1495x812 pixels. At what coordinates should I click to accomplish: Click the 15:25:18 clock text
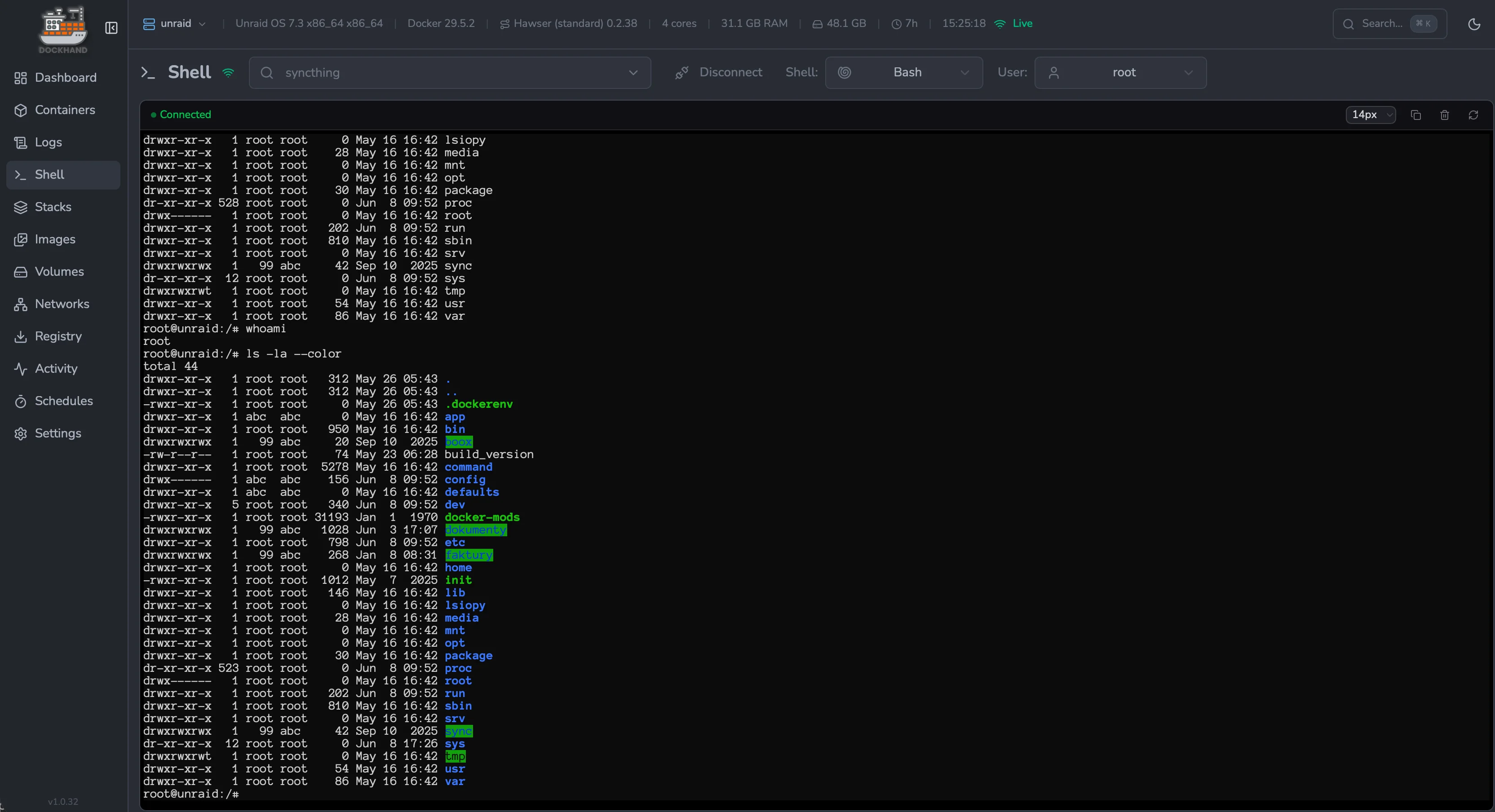coord(964,24)
